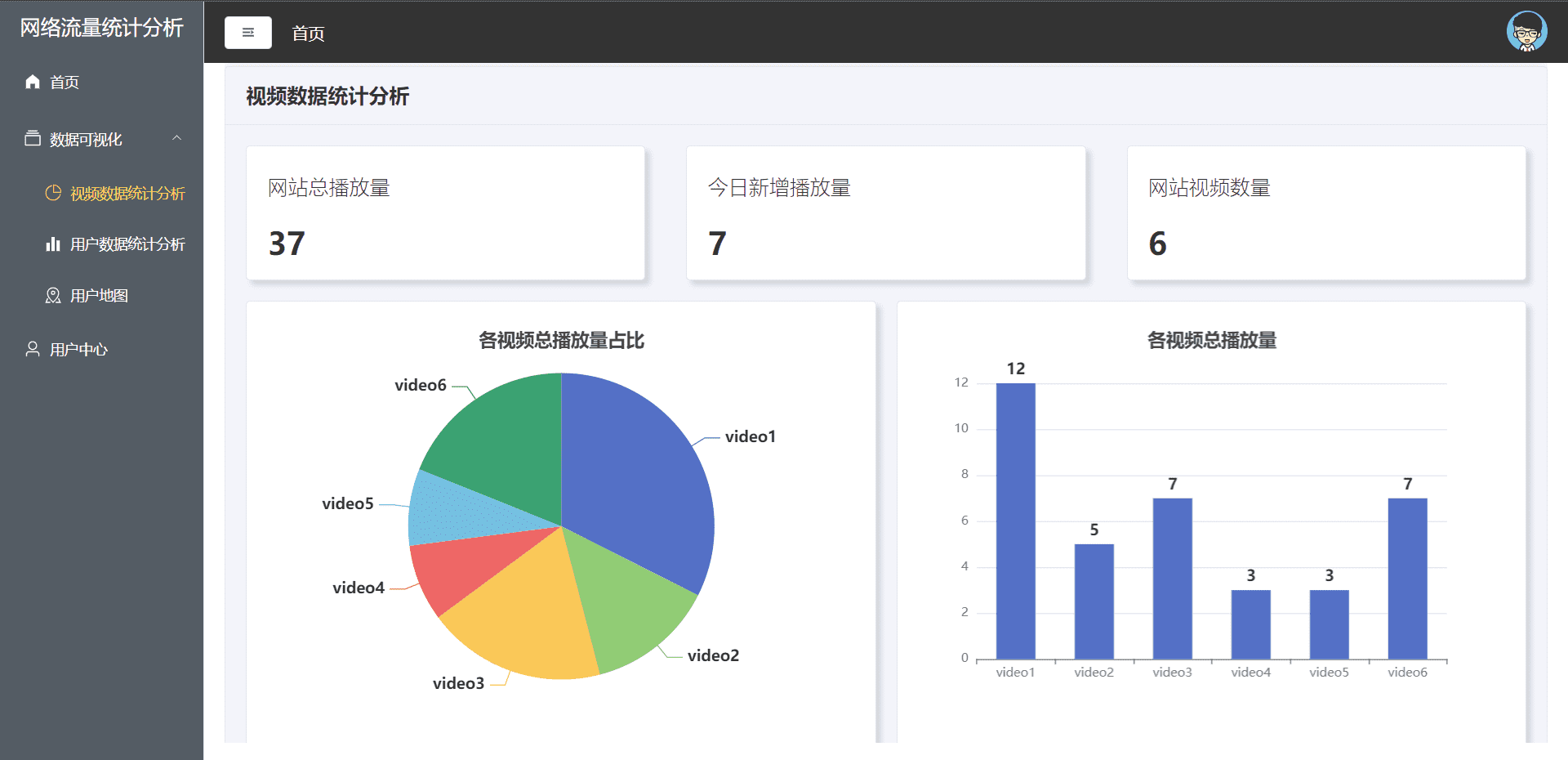Click the video2 bar with value 5
The height and width of the screenshot is (760, 1568).
coord(1094,601)
